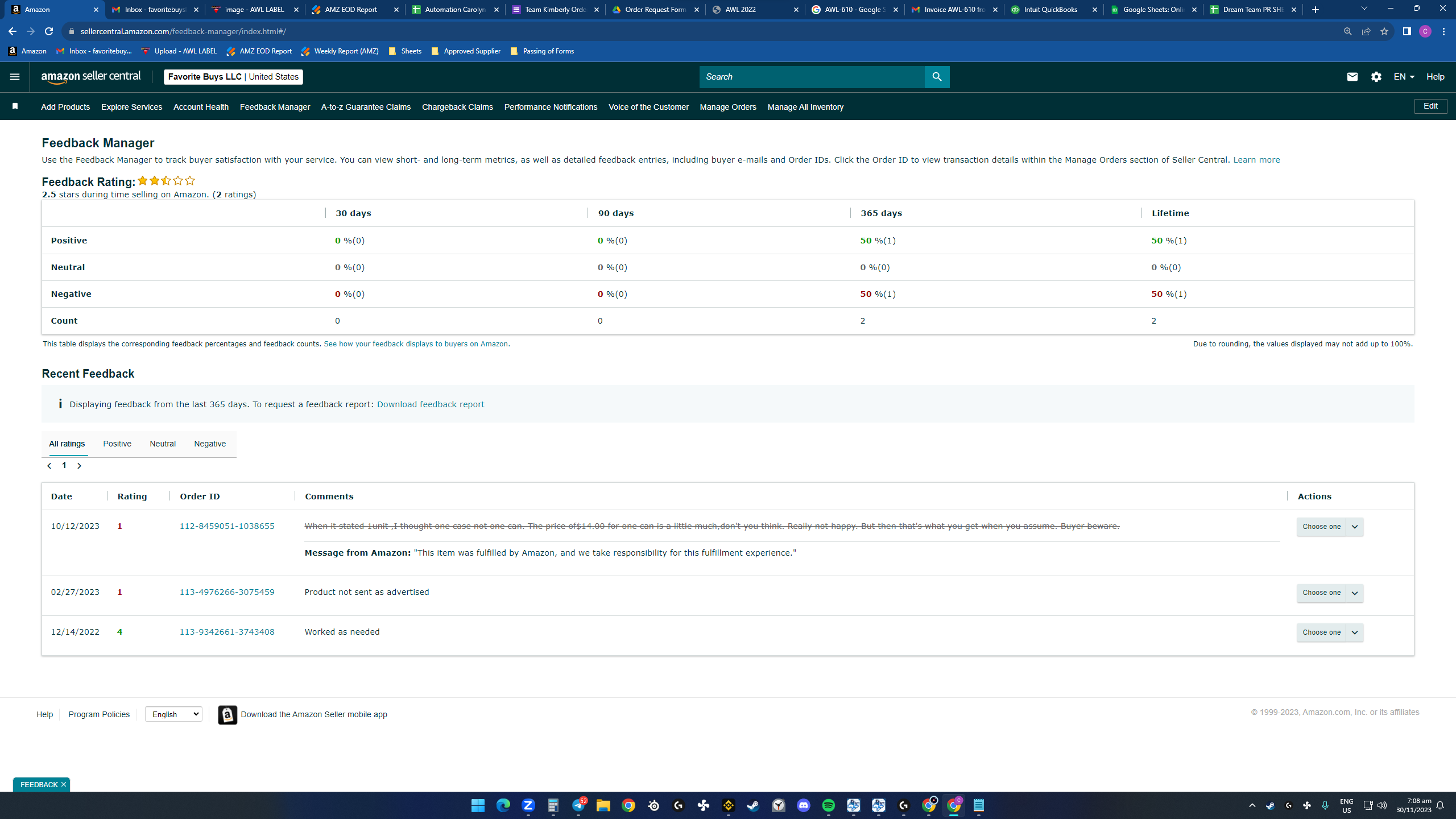Image resolution: width=1456 pixels, height=819 pixels.
Task: Open the Chrome profile avatar
Action: click(x=1425, y=31)
